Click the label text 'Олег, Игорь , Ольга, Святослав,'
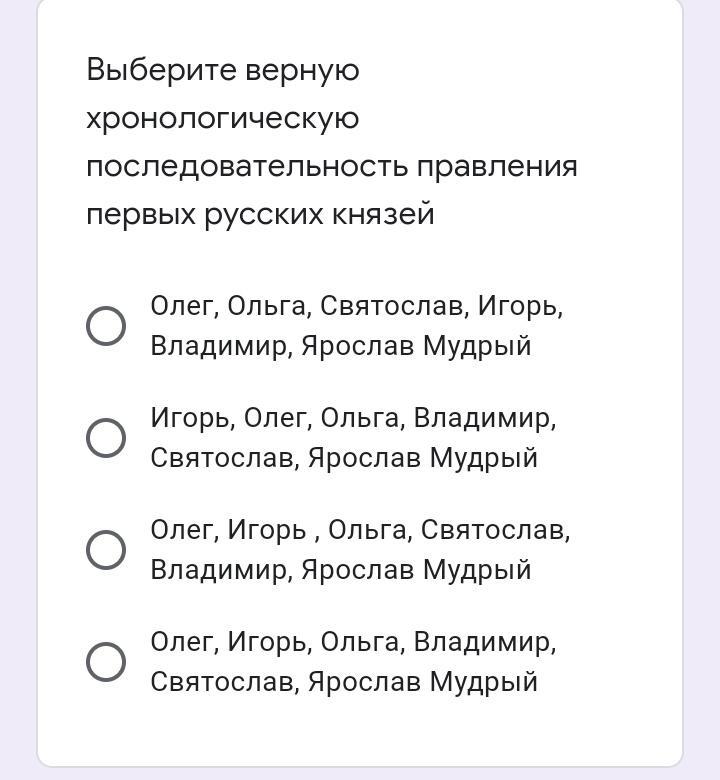The image size is (720, 780). click(360, 530)
